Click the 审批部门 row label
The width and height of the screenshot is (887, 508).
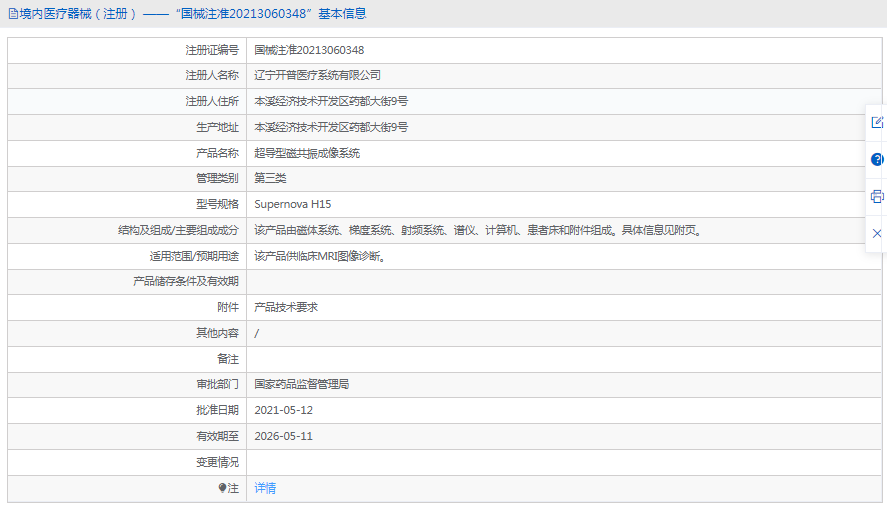coord(217,384)
